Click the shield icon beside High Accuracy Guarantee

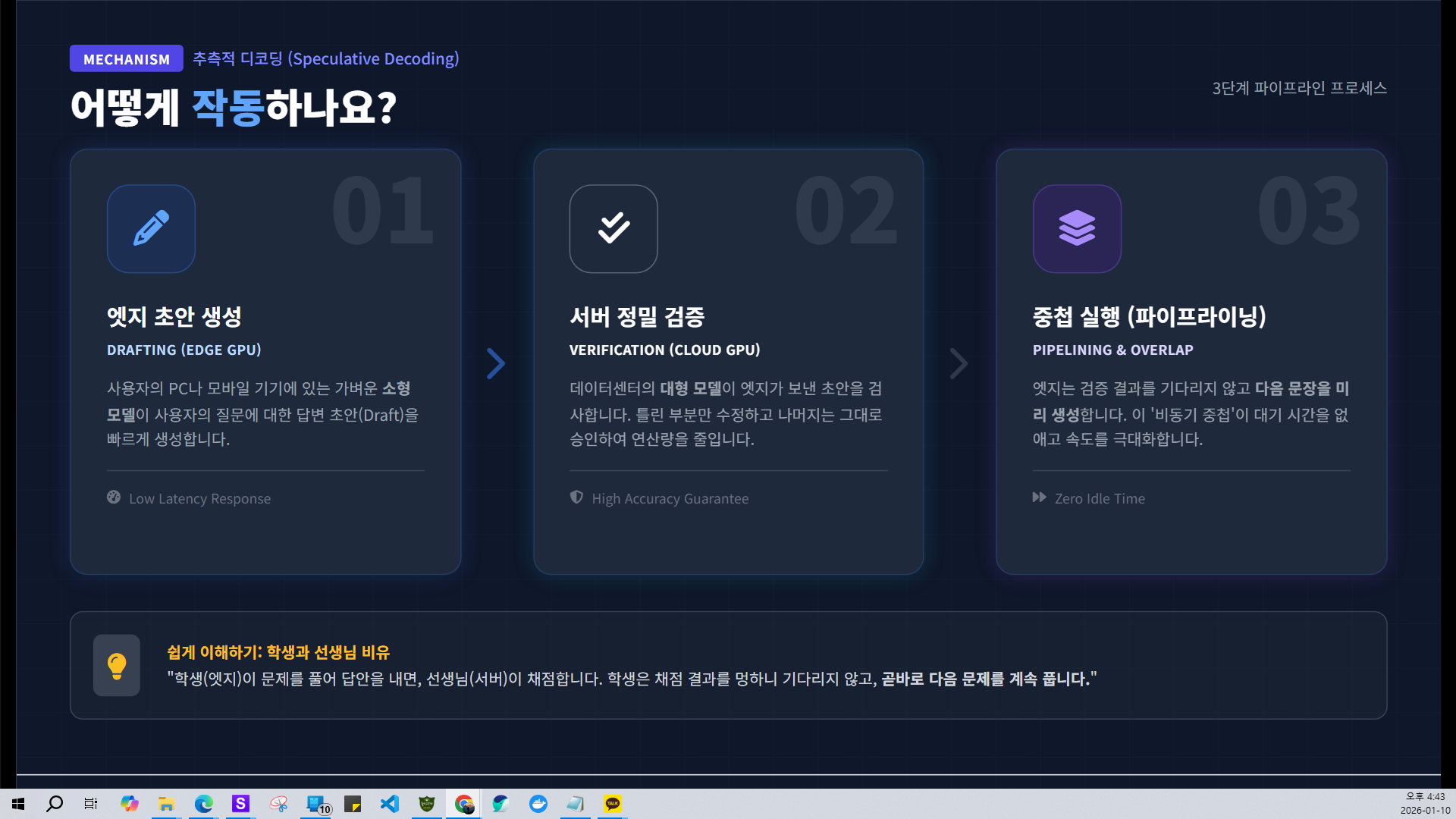(576, 497)
